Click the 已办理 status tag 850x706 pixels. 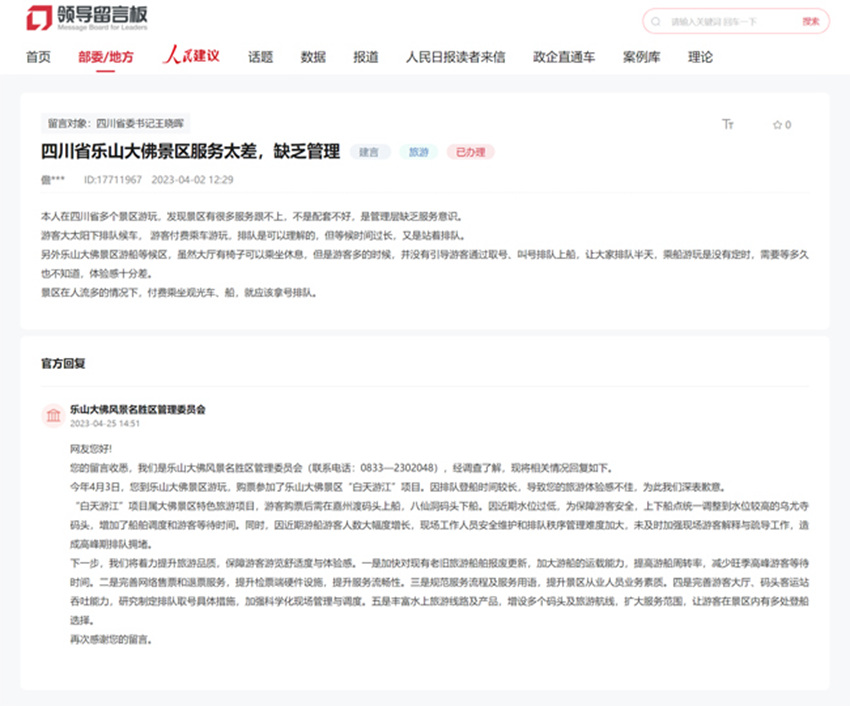point(470,152)
